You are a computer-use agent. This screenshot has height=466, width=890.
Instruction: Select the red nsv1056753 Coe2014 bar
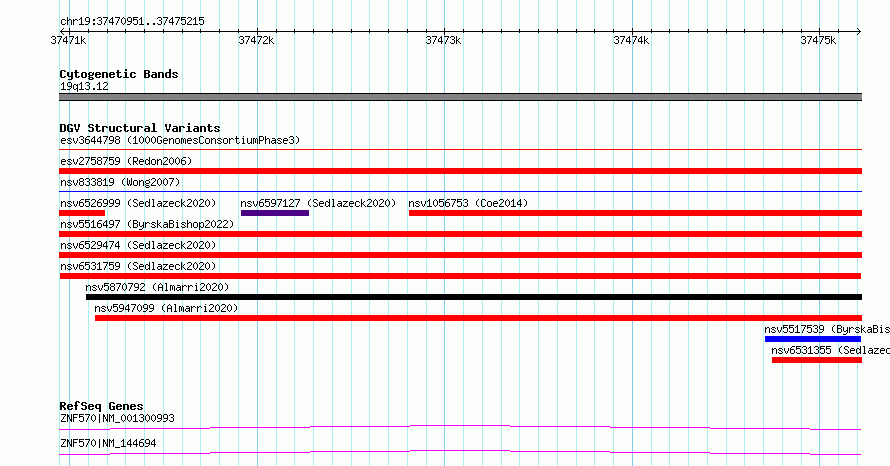(x=635, y=213)
